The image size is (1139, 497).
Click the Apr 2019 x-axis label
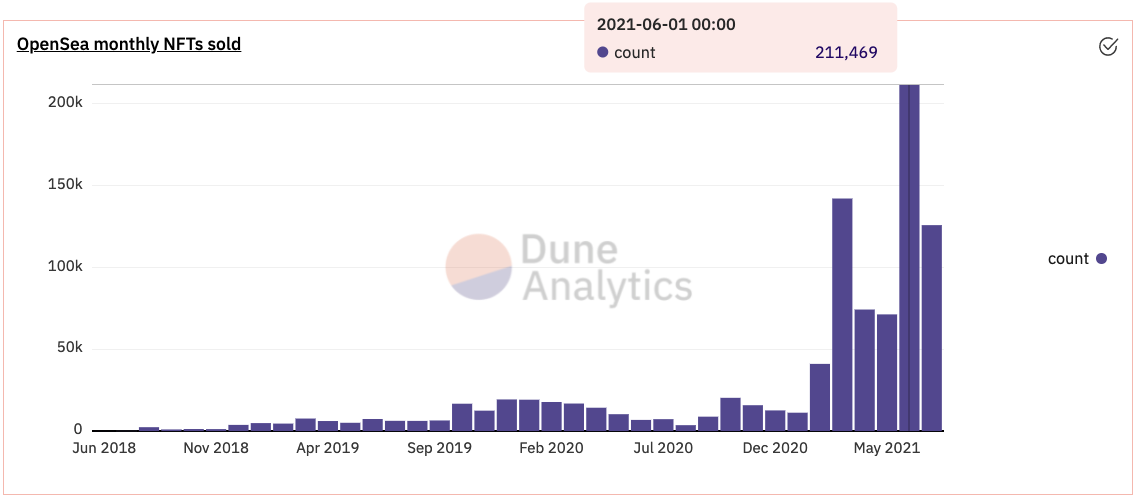click(x=328, y=448)
